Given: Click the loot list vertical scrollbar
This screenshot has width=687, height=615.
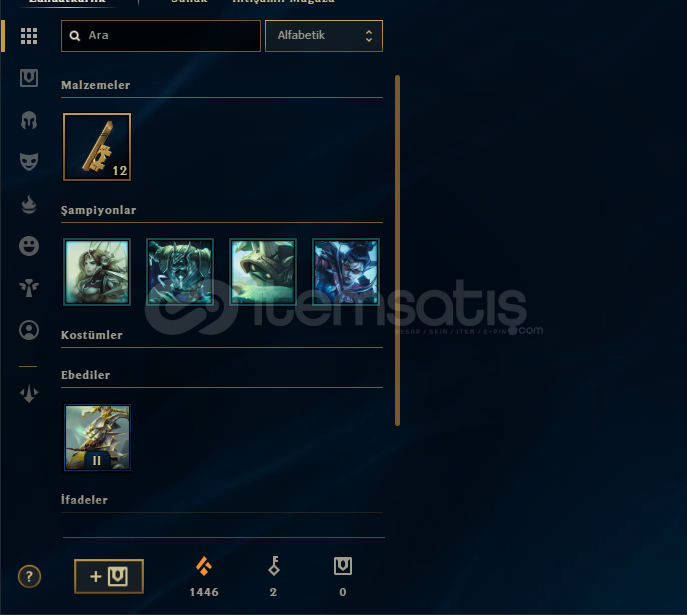Looking at the screenshot, I should pos(397,250).
